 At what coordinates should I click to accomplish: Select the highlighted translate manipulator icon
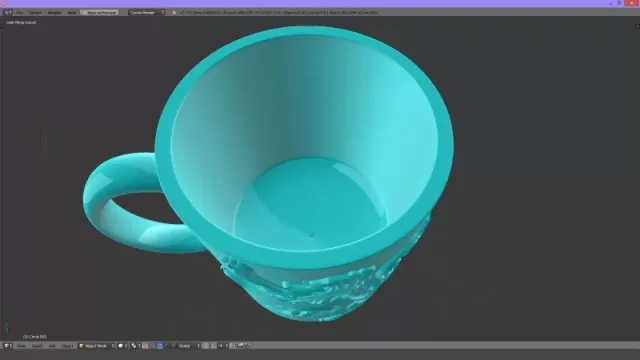(160, 346)
